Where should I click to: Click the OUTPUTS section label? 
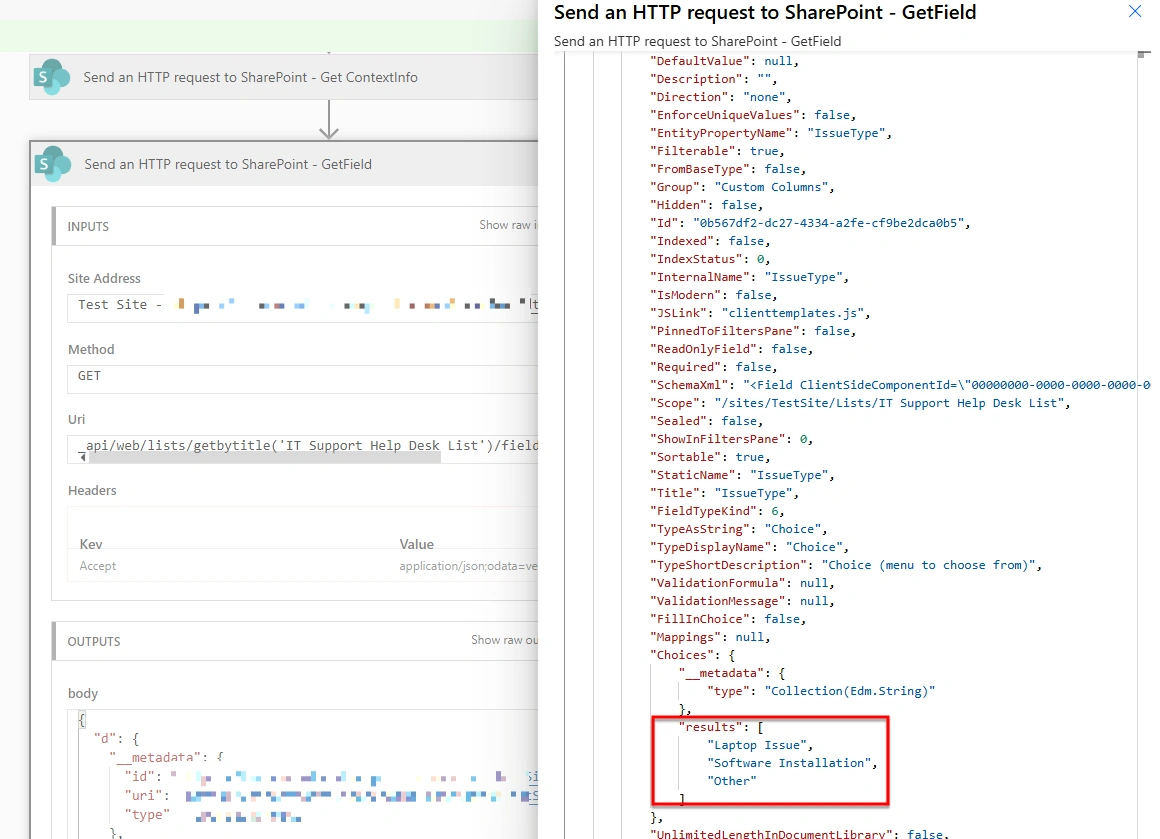(x=94, y=641)
